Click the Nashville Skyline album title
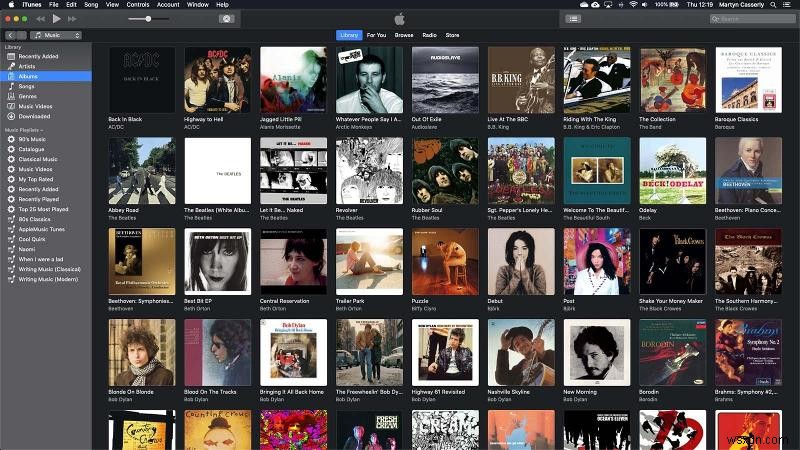 click(509, 392)
